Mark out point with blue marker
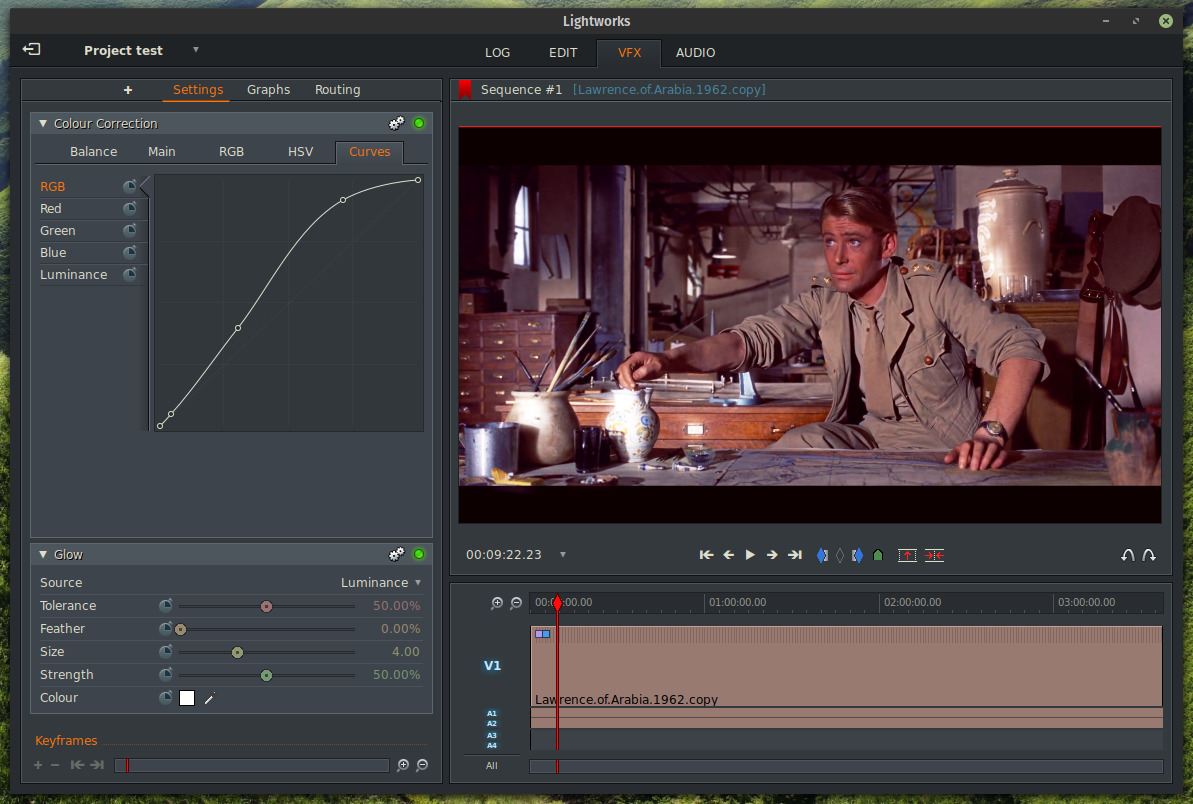Viewport: 1193px width, 804px height. click(857, 555)
